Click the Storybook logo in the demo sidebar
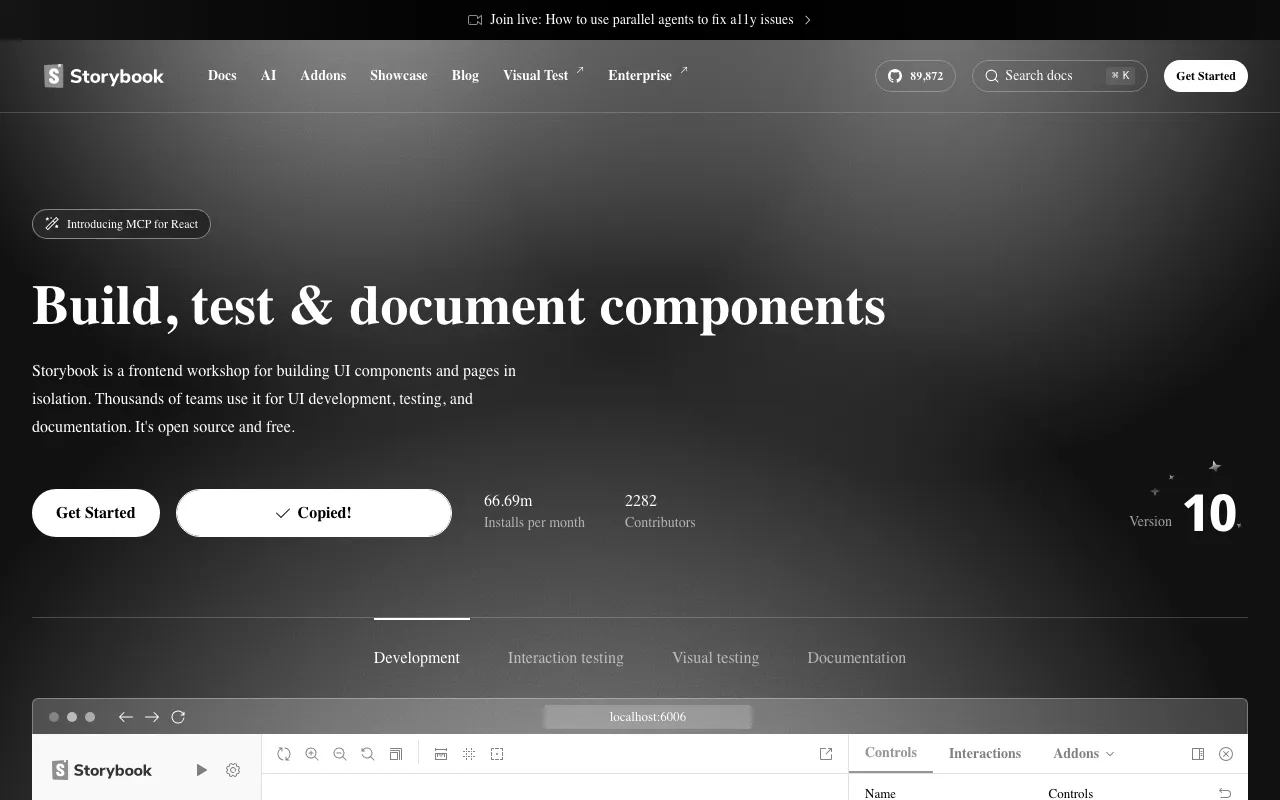1280x800 pixels. (x=102, y=770)
